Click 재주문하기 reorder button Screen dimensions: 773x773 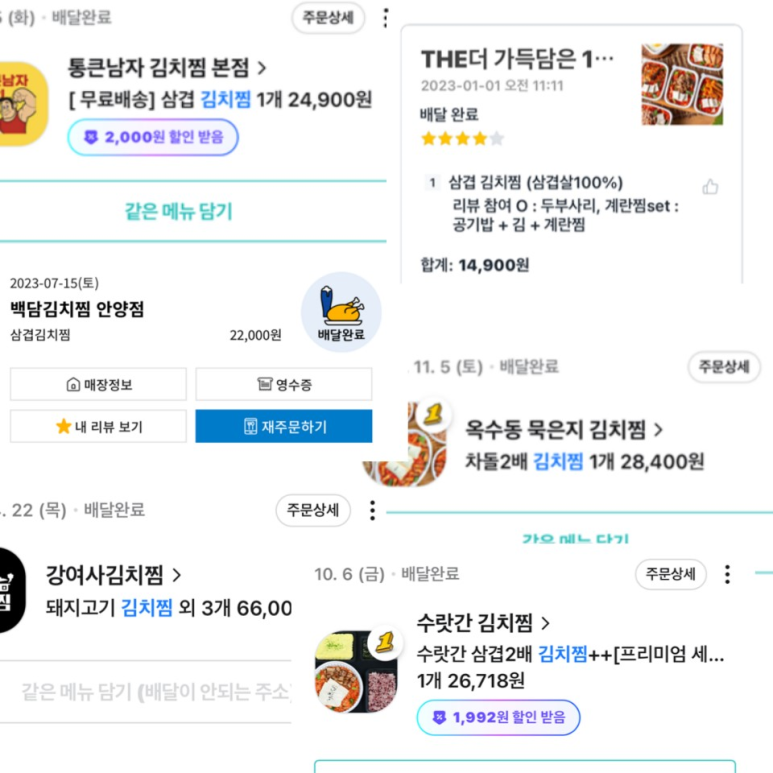click(284, 426)
